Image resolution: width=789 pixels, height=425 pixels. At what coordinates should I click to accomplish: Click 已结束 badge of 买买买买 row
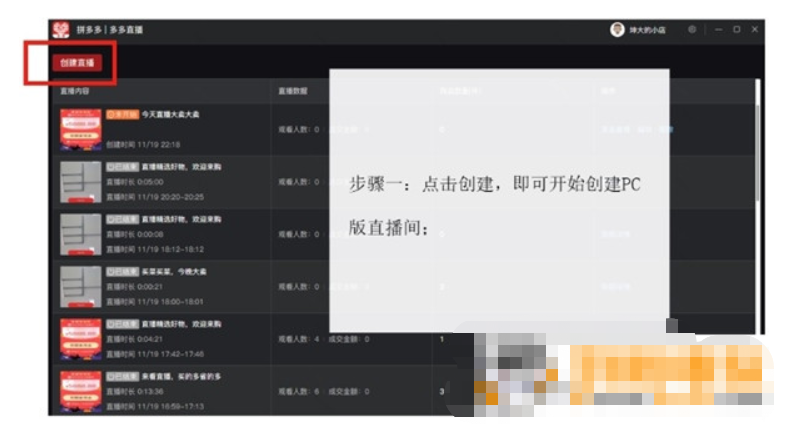(x=122, y=272)
